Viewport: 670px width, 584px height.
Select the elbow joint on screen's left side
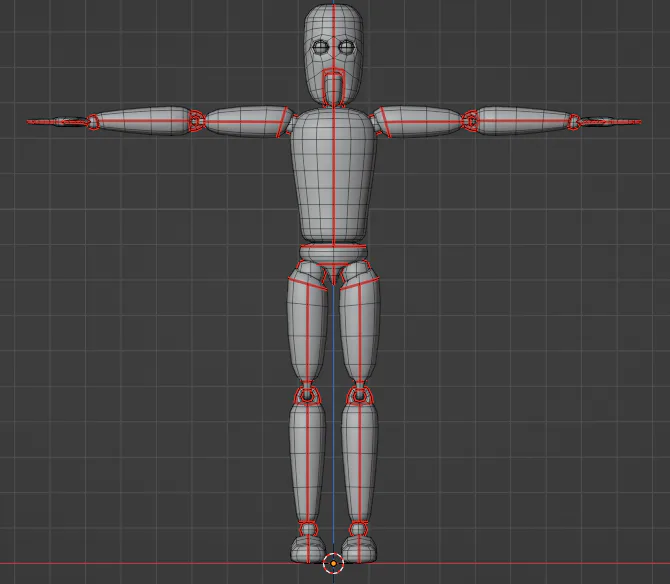(x=196, y=121)
